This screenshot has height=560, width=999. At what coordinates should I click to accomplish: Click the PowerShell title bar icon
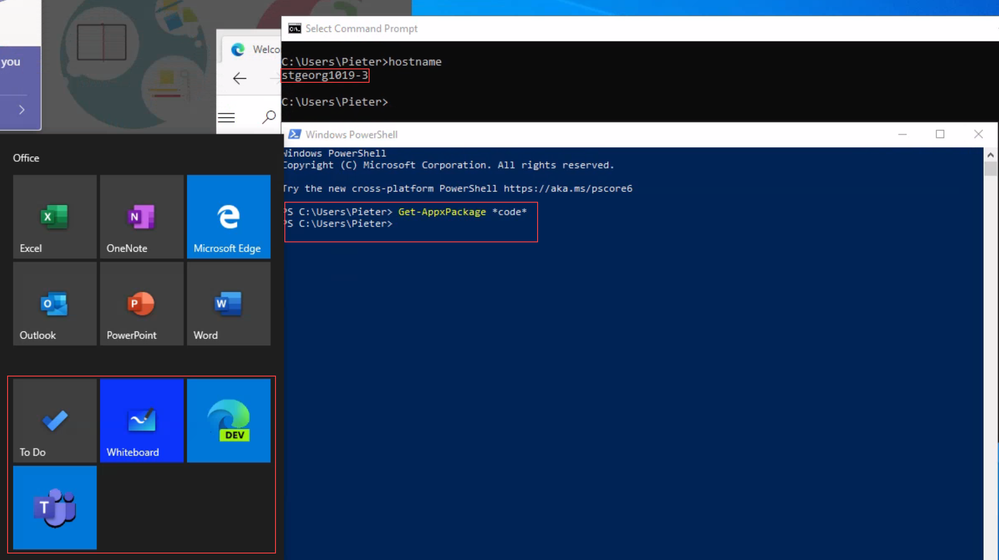294,134
